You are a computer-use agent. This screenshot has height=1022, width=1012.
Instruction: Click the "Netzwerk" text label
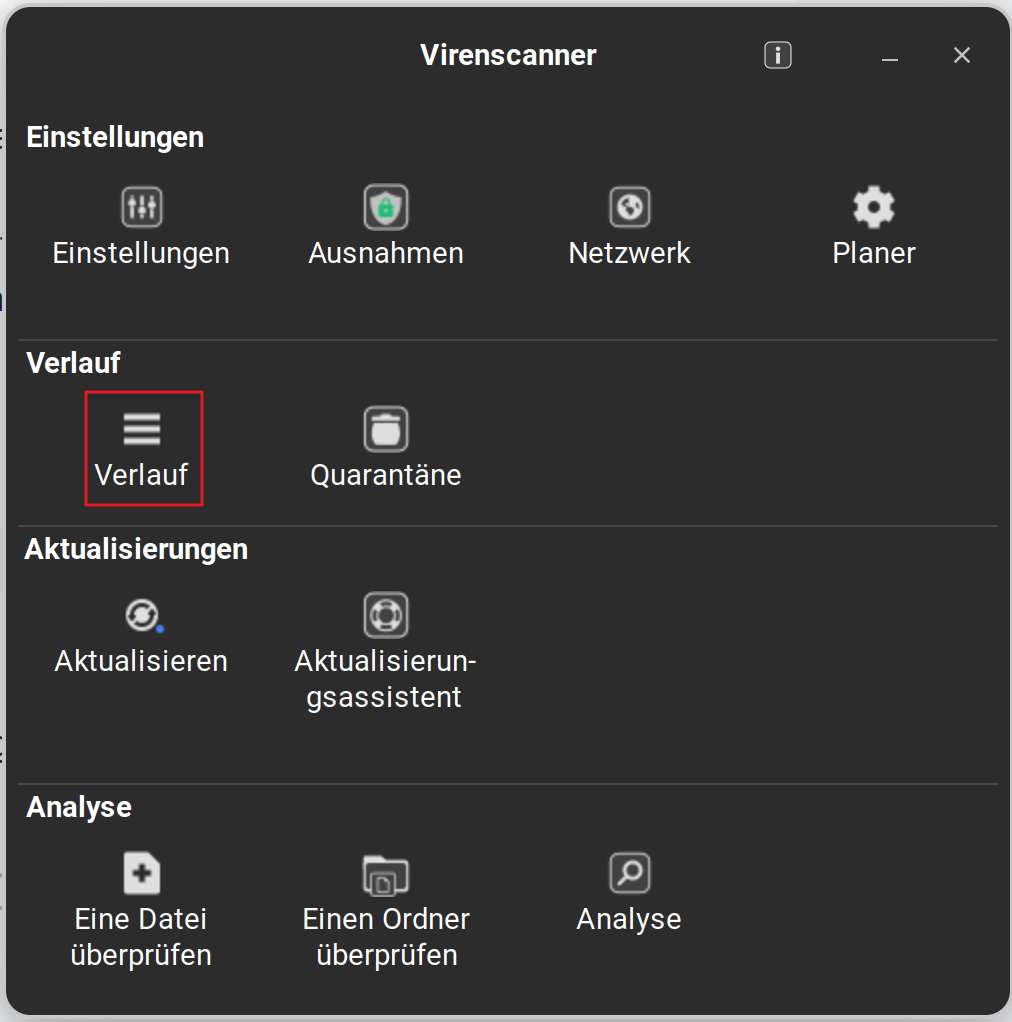[x=630, y=253]
